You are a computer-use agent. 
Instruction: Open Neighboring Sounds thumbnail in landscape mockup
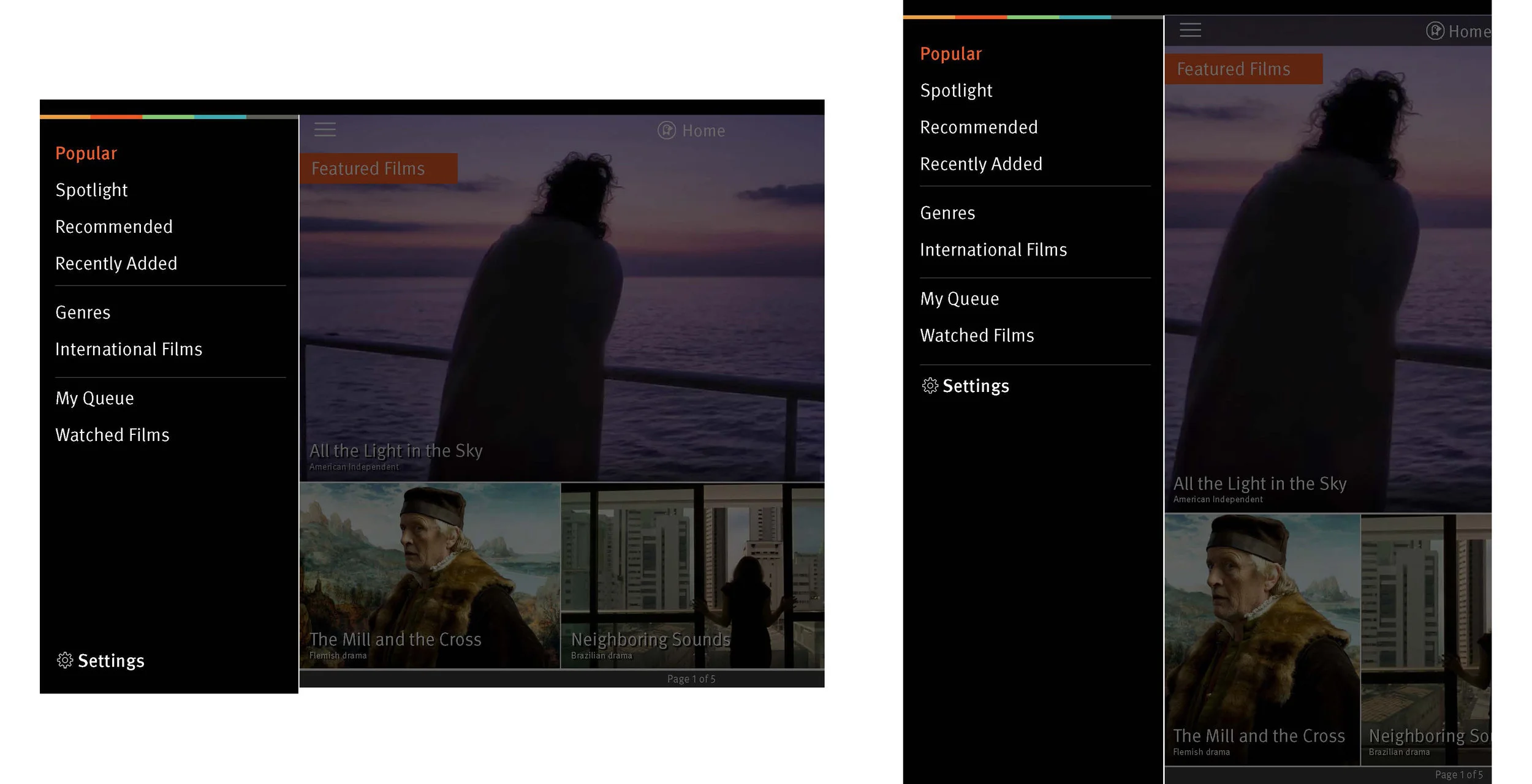(692, 576)
